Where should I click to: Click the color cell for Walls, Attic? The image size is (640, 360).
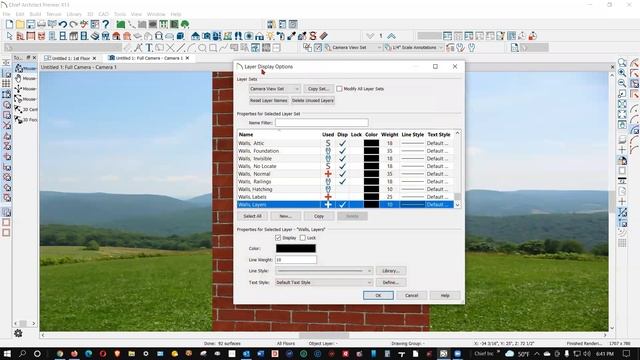point(371,143)
